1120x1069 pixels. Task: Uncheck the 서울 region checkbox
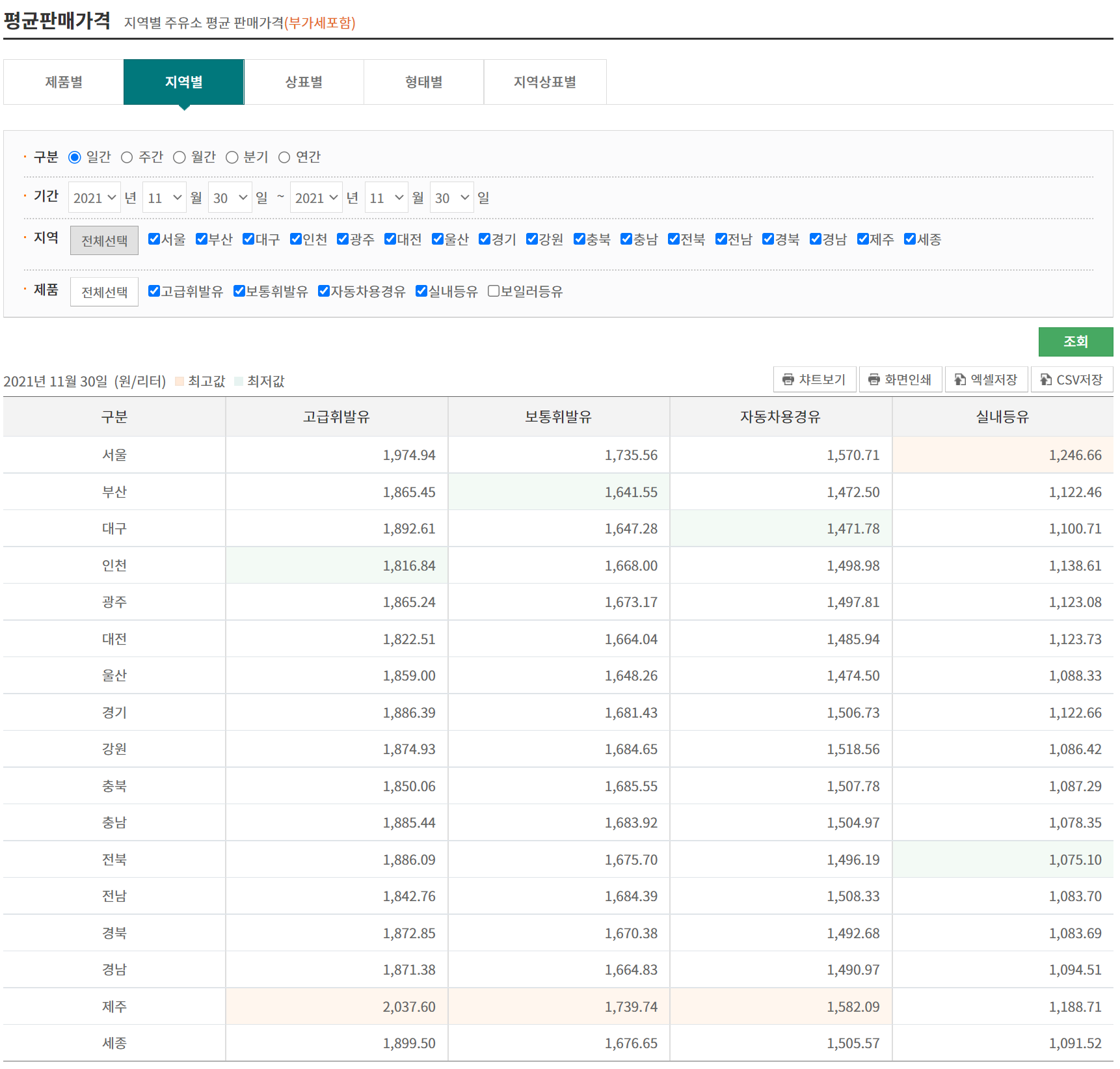tap(154, 239)
